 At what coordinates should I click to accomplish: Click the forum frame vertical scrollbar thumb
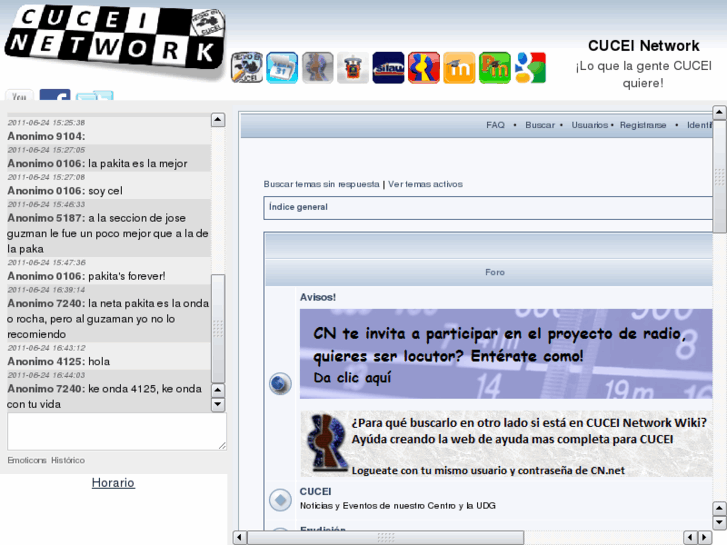click(719, 176)
